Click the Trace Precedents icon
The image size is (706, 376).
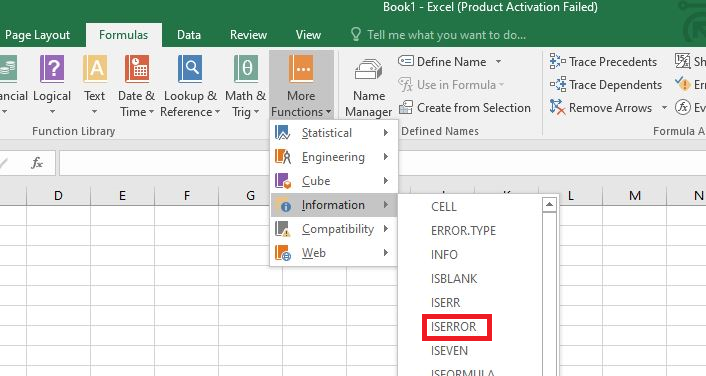[557, 61]
